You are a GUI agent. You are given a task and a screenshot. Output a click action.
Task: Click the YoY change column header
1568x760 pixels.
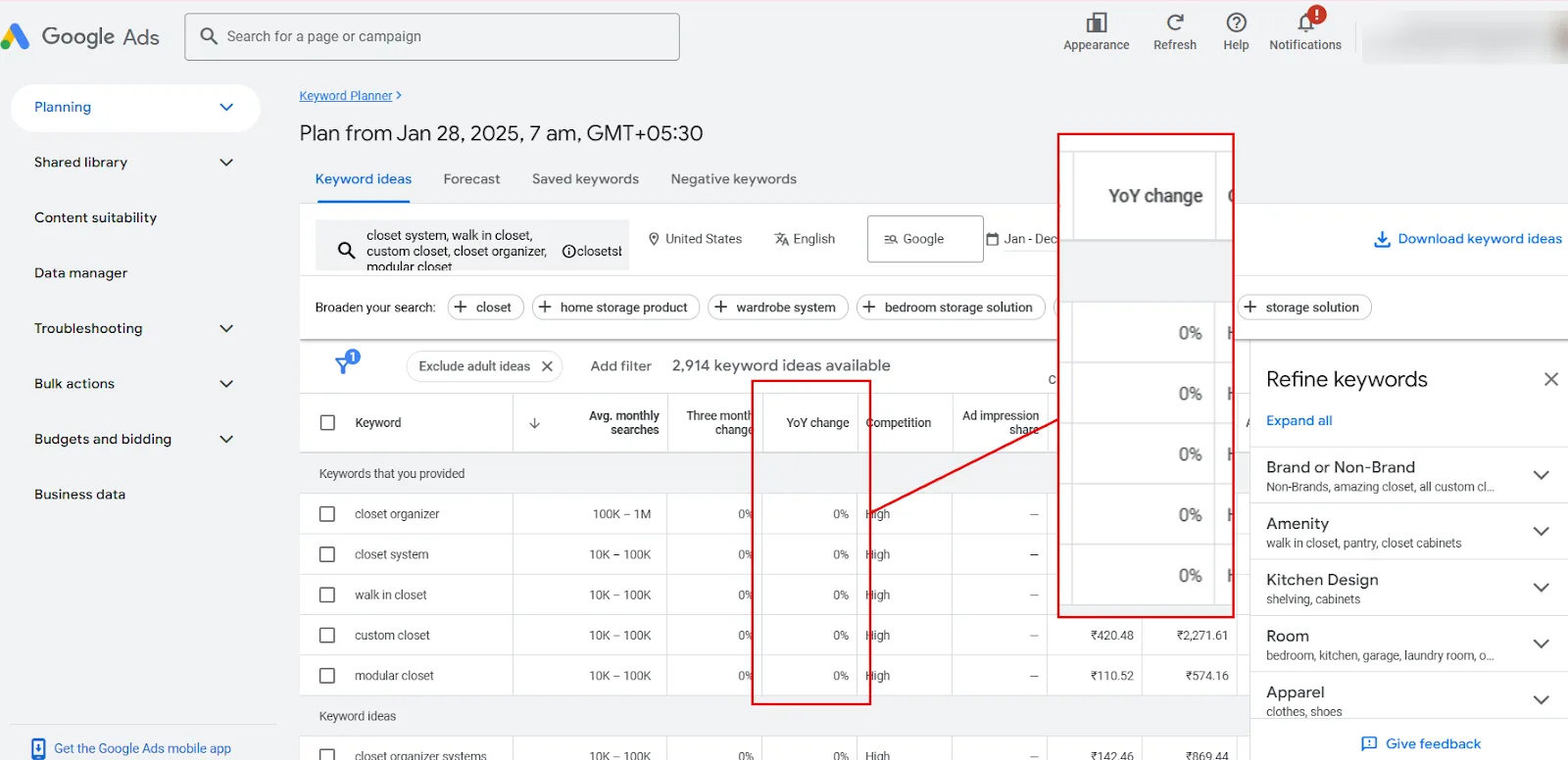tap(817, 423)
